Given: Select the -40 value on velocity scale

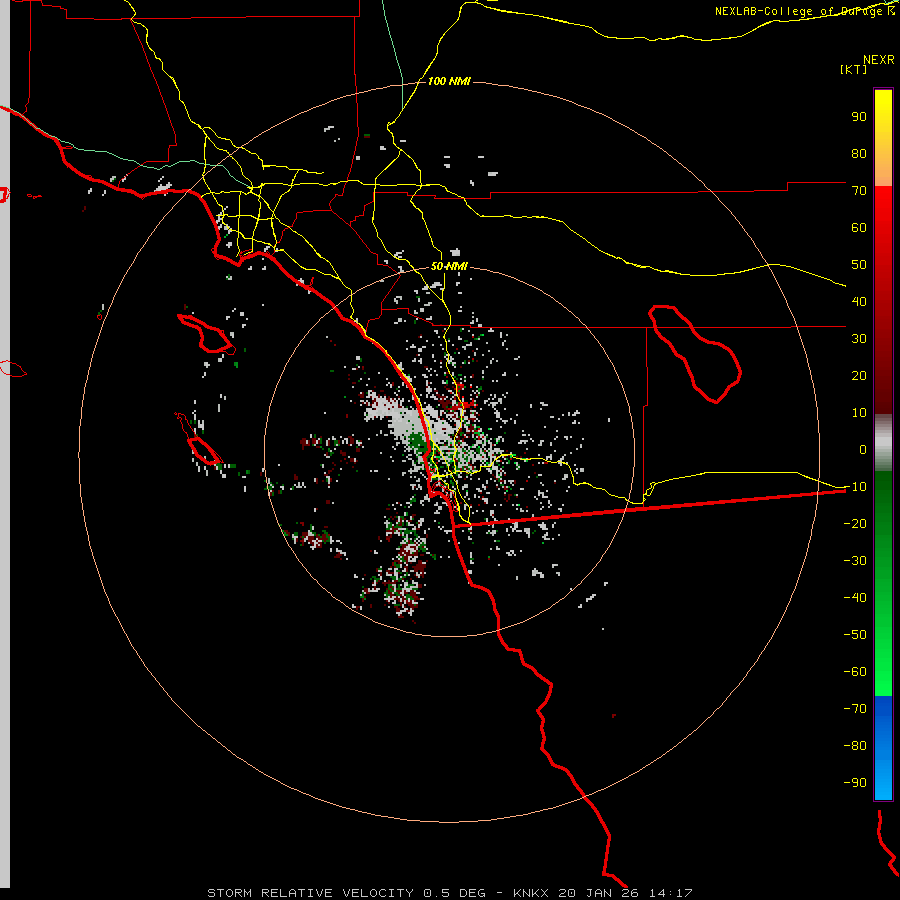Looking at the screenshot, I should point(855,598).
